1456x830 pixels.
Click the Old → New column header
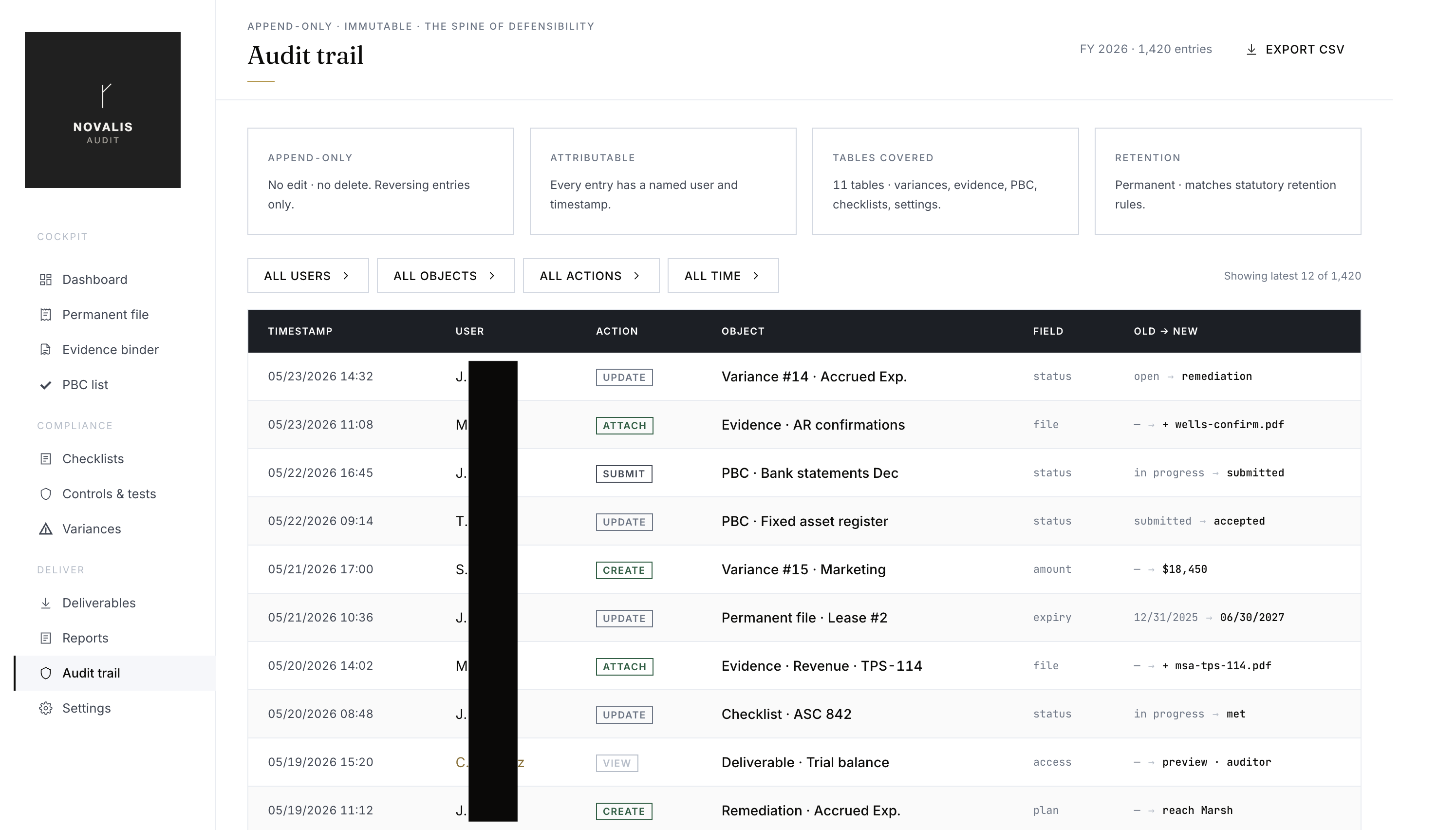click(1165, 331)
